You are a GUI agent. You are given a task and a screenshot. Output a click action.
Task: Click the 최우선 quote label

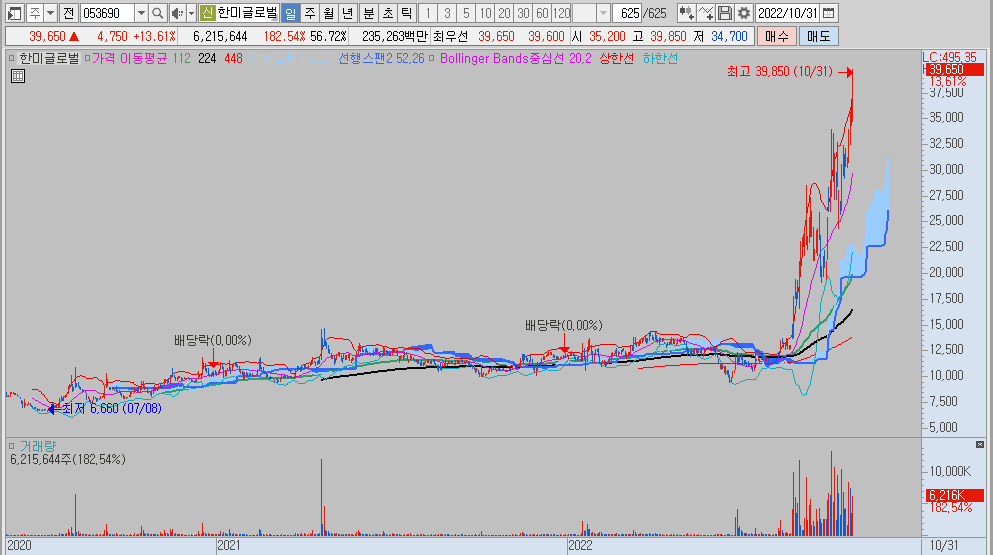pos(451,37)
